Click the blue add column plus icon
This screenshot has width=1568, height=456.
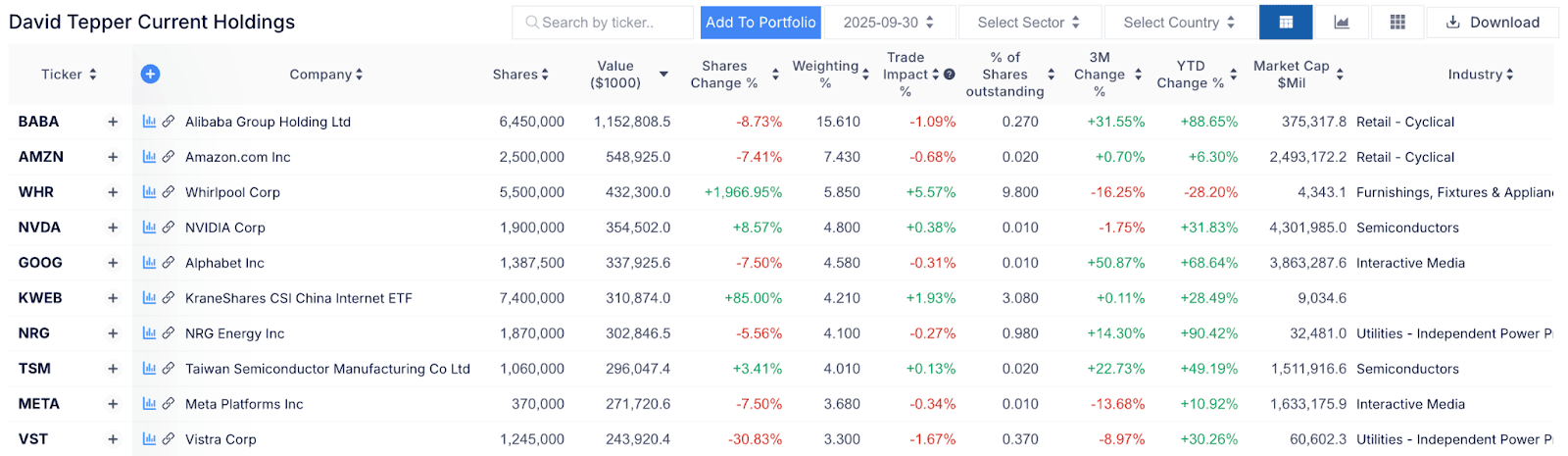[150, 74]
